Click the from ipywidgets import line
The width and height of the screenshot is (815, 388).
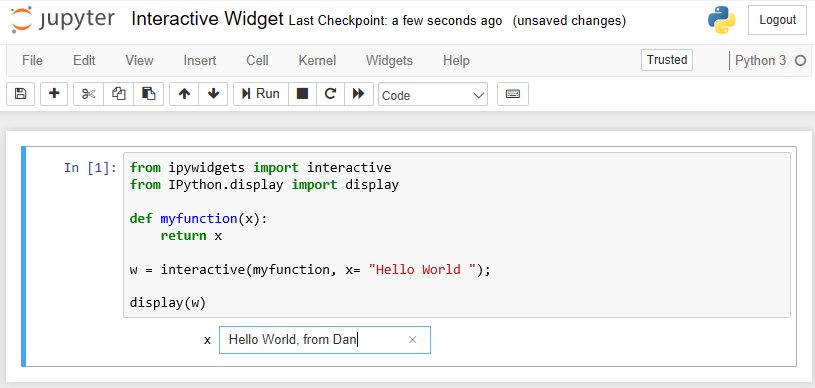pyautogui.click(x=260, y=167)
